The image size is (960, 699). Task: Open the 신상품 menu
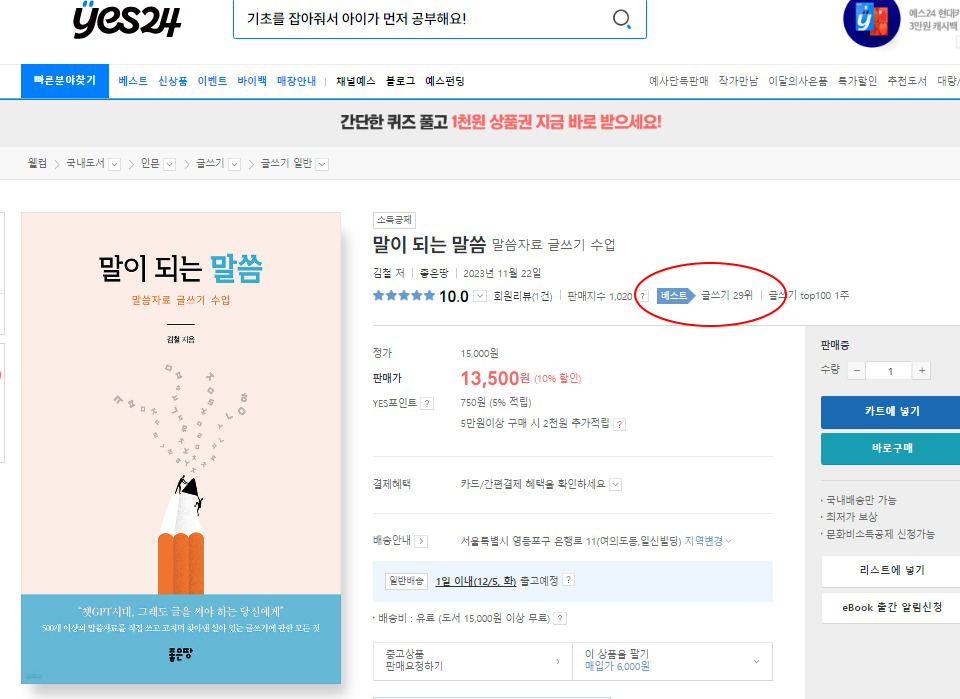point(173,81)
